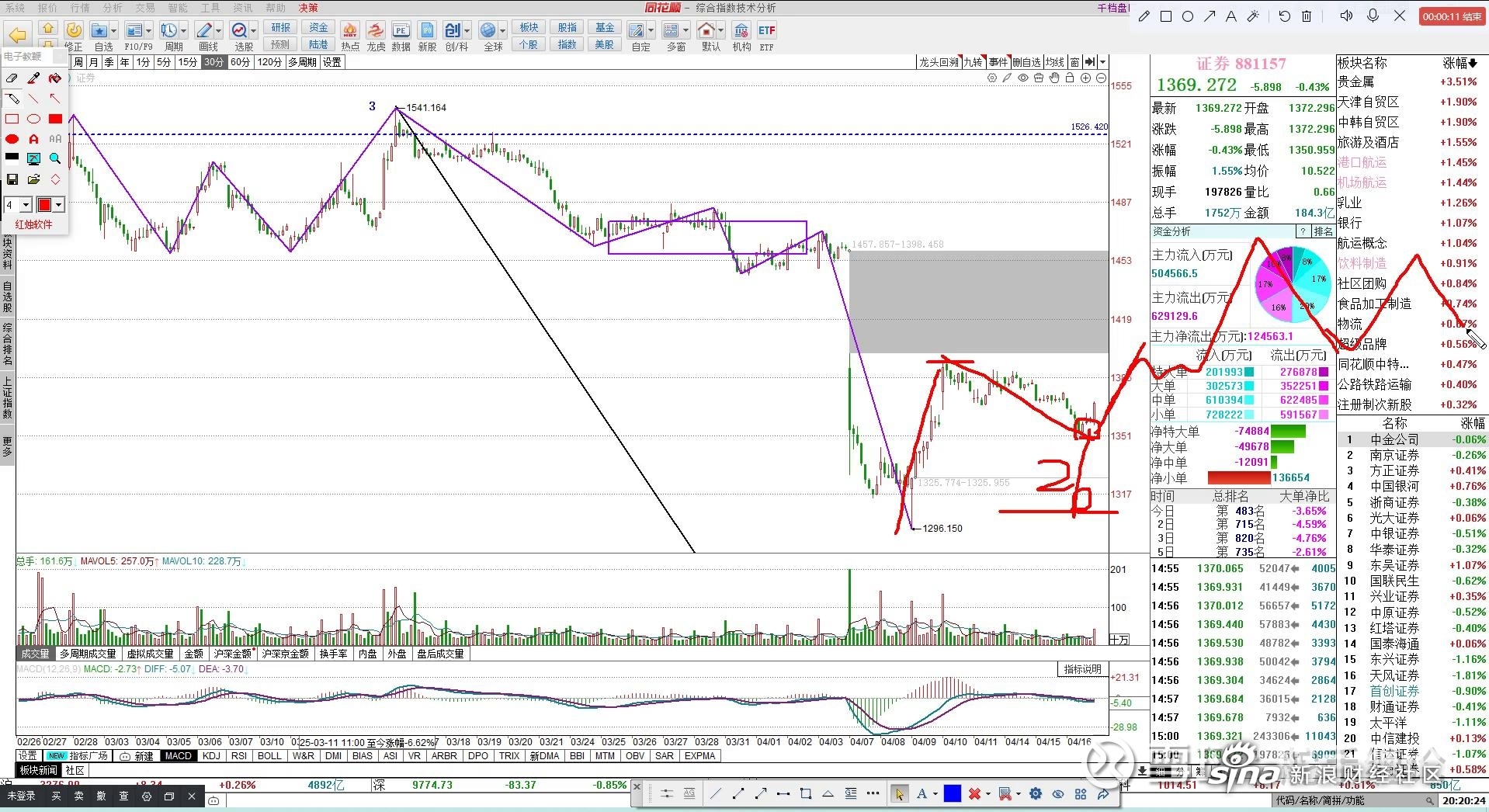Select the pencil tool in recorder toolbar
This screenshot has width=1489, height=812.
click(x=1144, y=16)
